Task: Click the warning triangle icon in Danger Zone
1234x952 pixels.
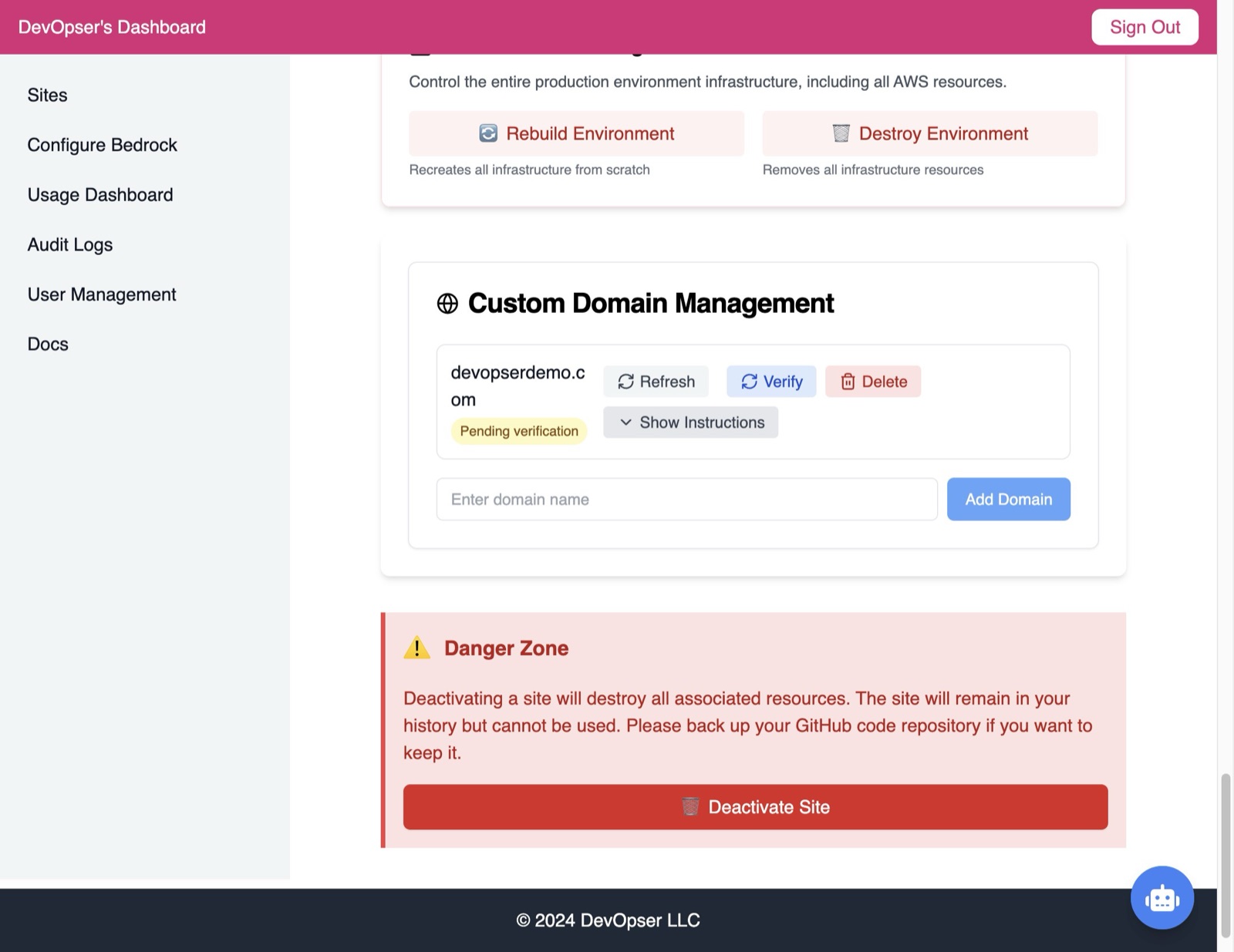Action: coord(417,648)
